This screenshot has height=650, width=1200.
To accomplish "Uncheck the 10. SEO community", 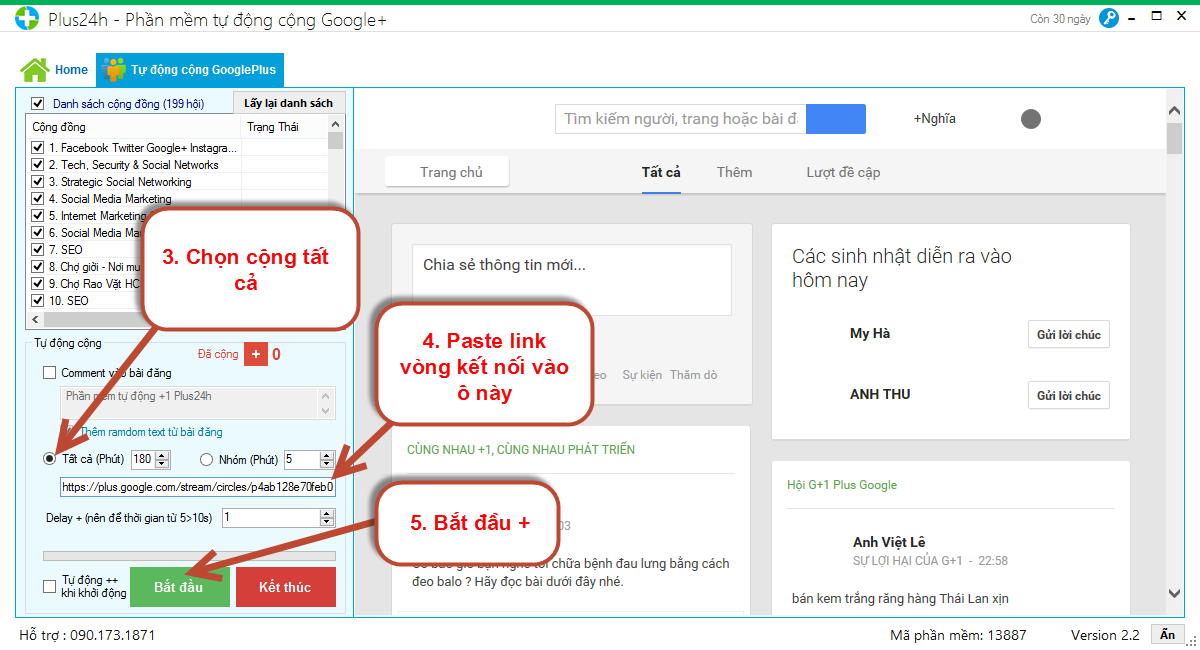I will 38,301.
